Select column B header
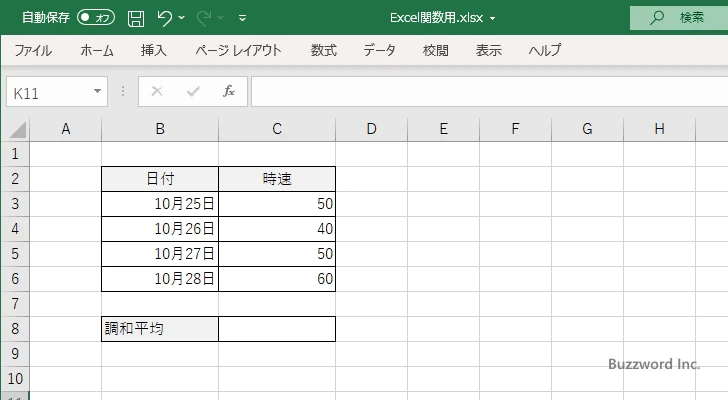Viewport: 728px width, 400px height. (160, 129)
